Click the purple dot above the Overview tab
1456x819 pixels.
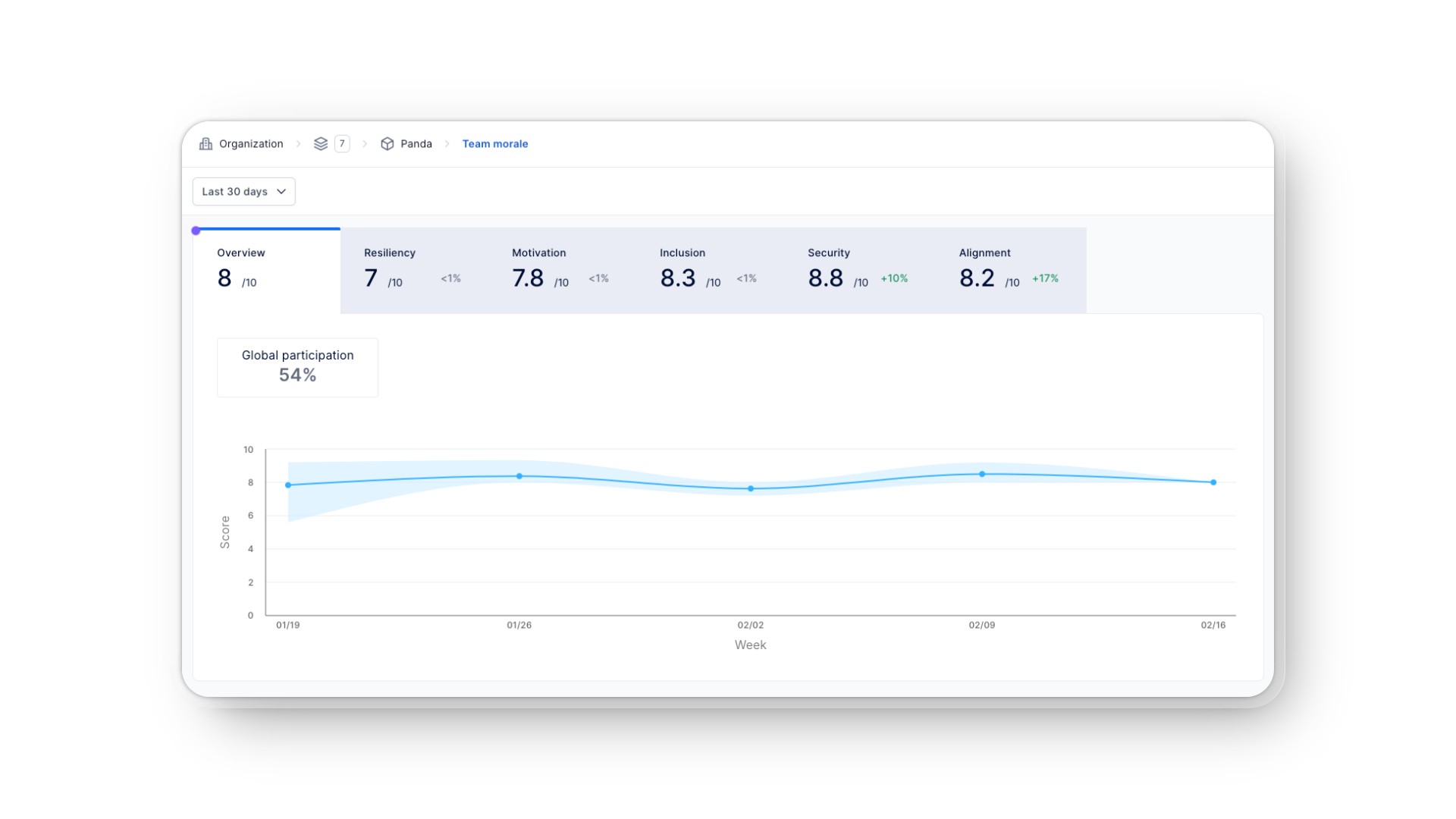point(196,229)
